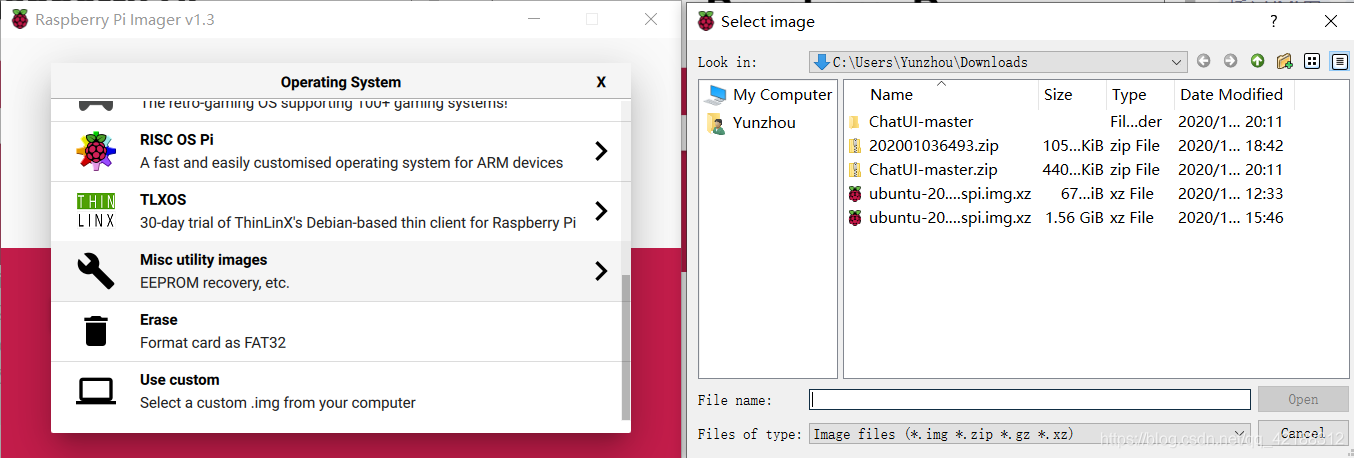Click the ChatUI-master folder icon
1354x458 pixels.
point(855,122)
